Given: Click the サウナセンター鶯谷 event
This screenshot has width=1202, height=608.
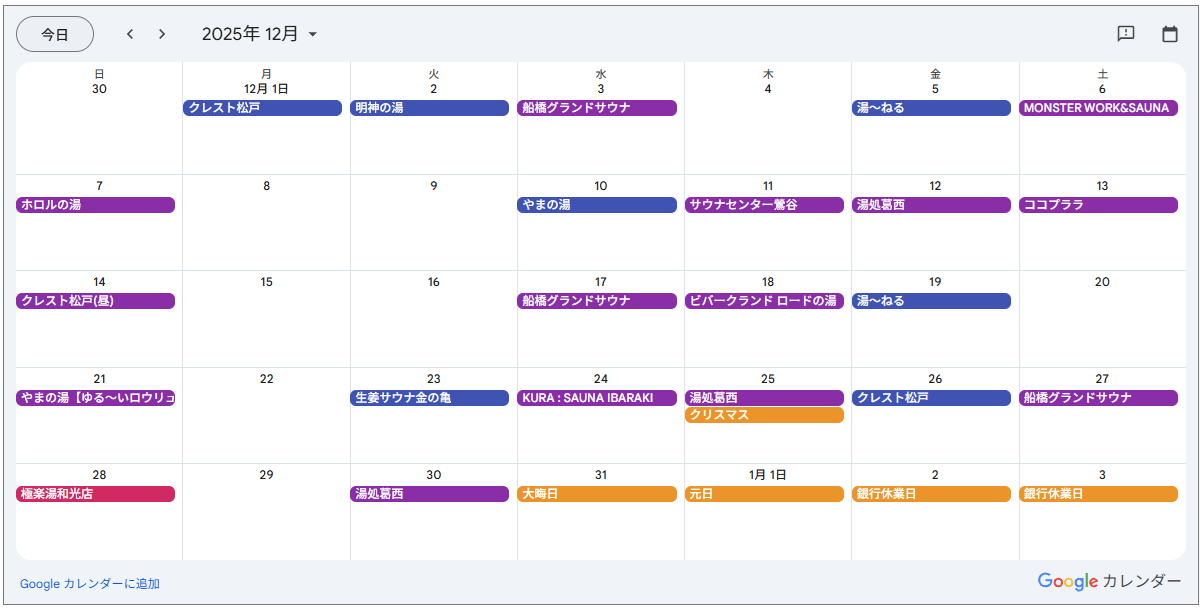Looking at the screenshot, I should [764, 205].
